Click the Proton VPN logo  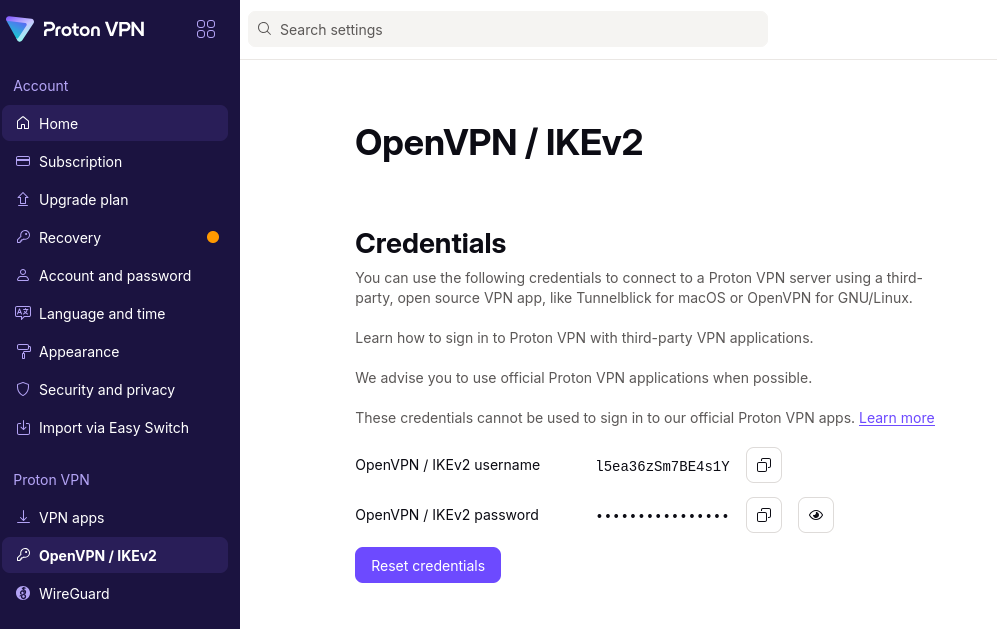click(x=75, y=29)
